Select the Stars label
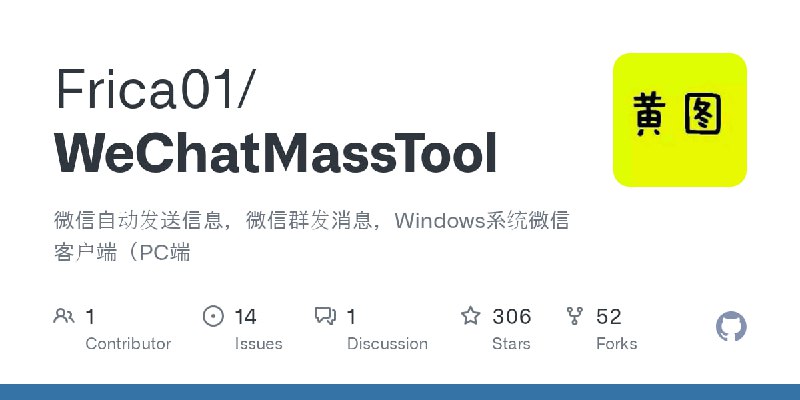The width and height of the screenshot is (800, 400). pos(511,343)
